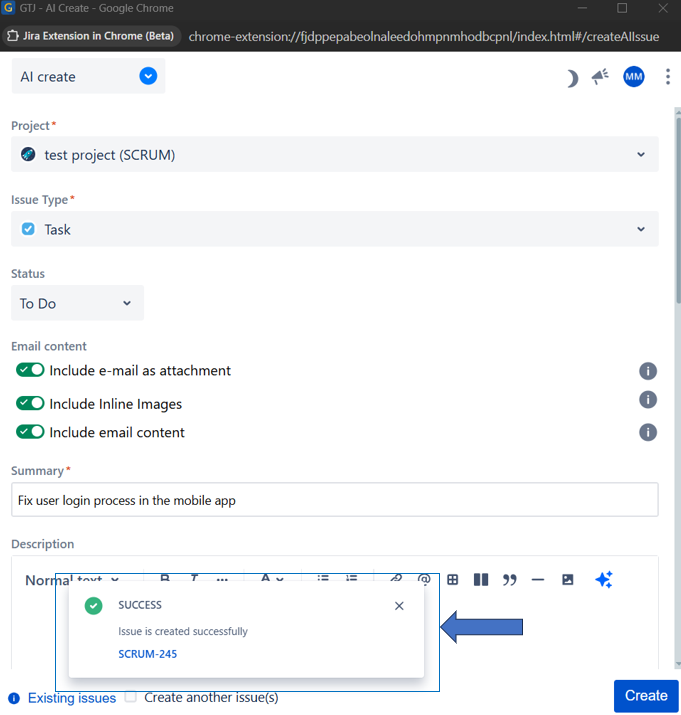Insert a table in the description editor

point(453,580)
